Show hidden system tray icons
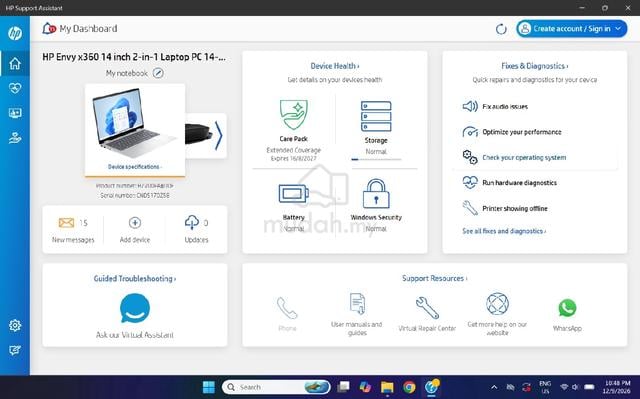Image resolution: width=640 pixels, height=399 pixels. pos(494,387)
